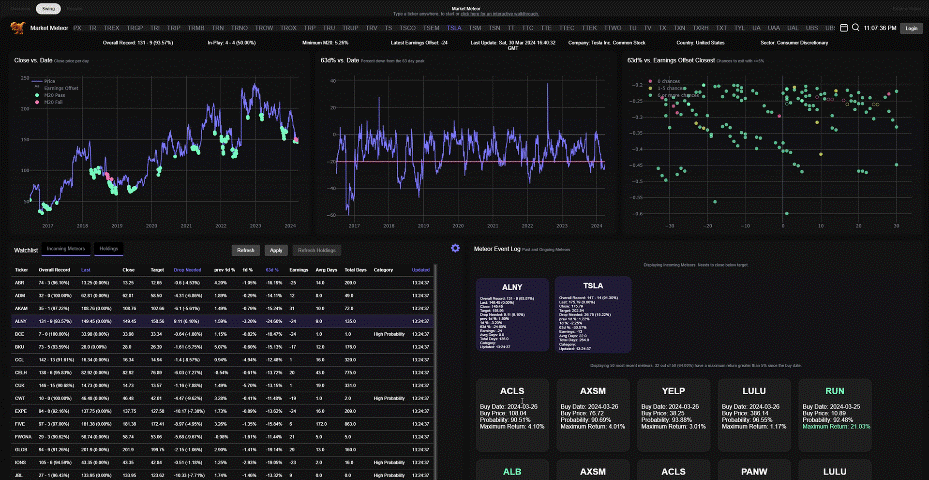929x480 pixels.
Task: Sort watchlist by 63d % column
Action: [272, 270]
